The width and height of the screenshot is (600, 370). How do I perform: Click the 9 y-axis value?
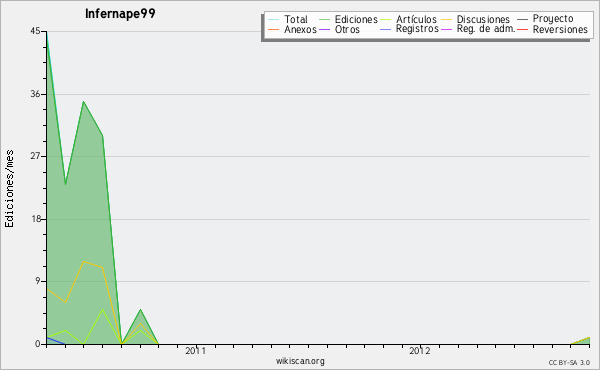point(38,281)
